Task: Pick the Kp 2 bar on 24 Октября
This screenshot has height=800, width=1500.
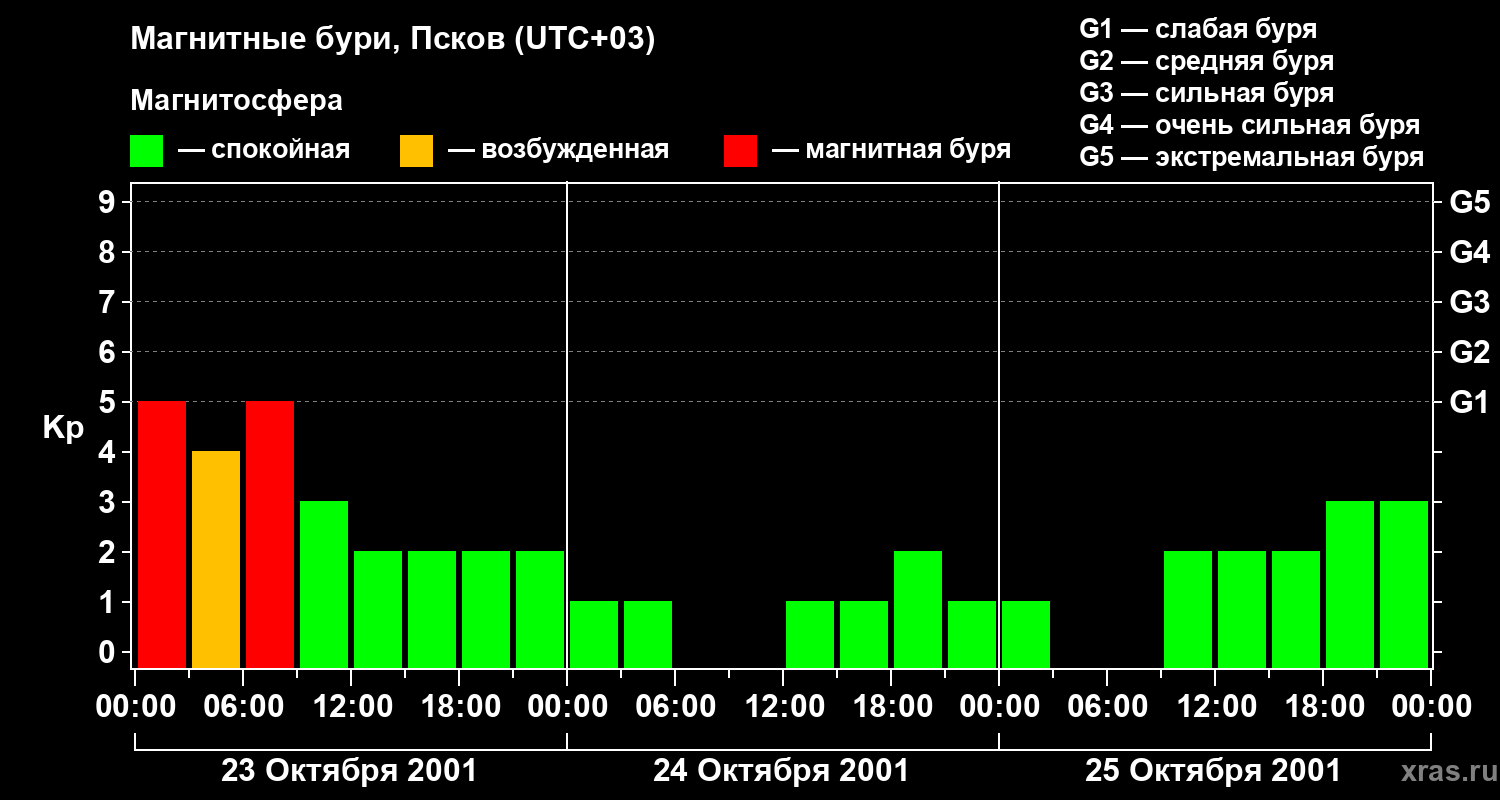Action: point(918,609)
